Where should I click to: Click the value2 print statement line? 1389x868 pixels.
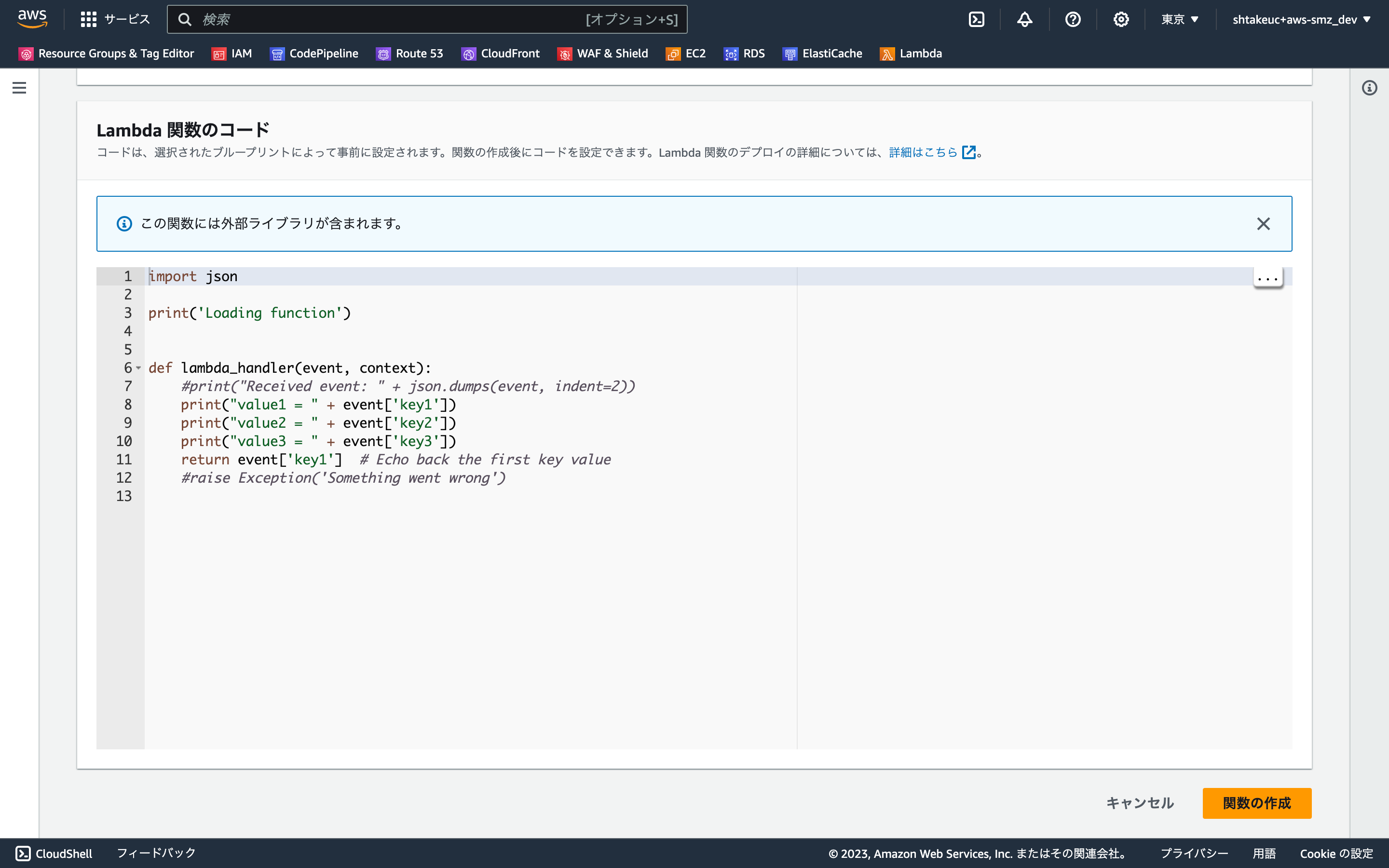click(x=318, y=423)
